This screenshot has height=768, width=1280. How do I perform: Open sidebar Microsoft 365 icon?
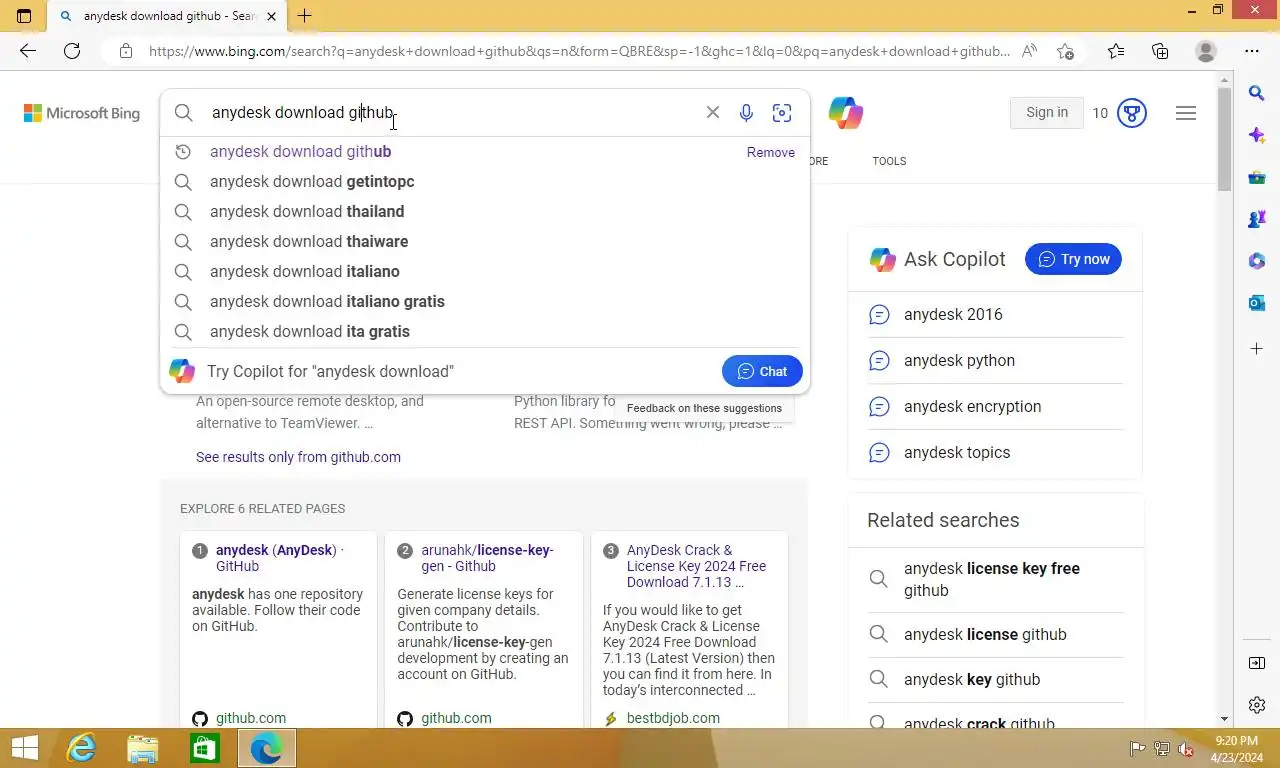click(1257, 261)
